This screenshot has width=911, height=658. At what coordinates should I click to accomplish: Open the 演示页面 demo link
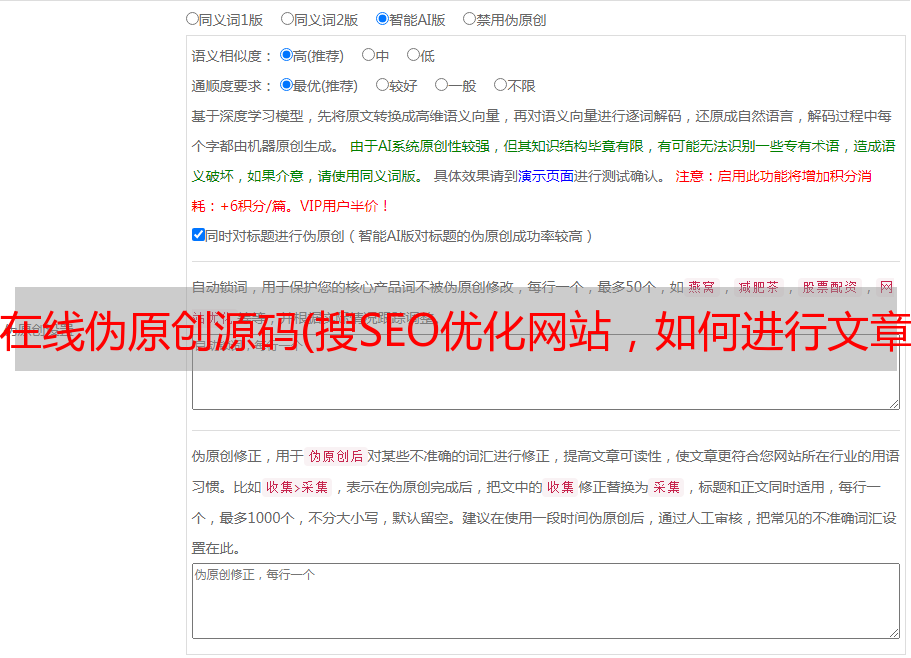[x=546, y=176]
